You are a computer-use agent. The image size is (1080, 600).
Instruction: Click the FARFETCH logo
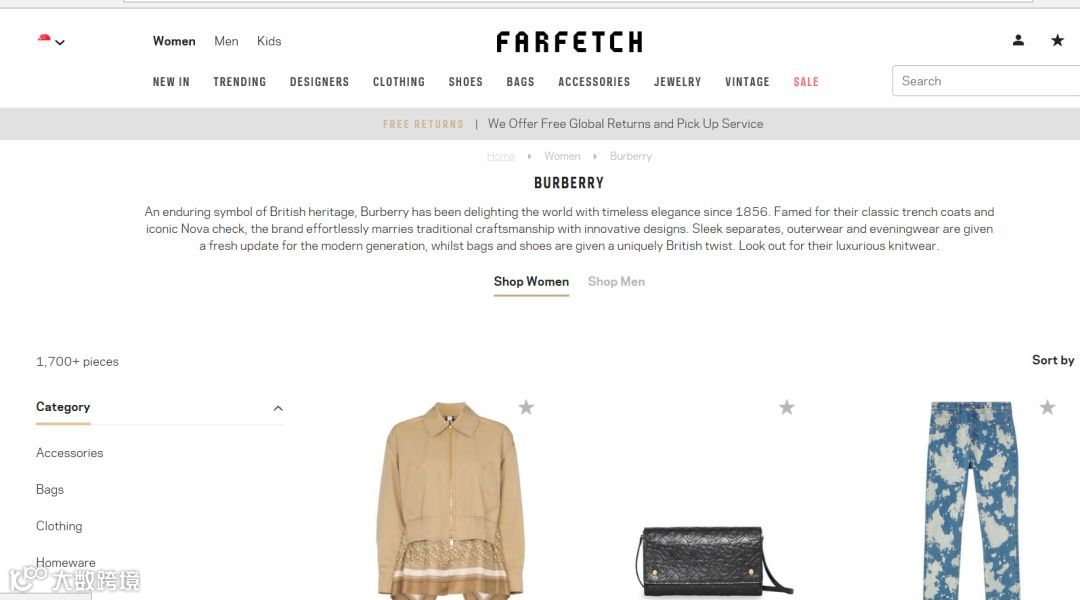click(x=569, y=42)
